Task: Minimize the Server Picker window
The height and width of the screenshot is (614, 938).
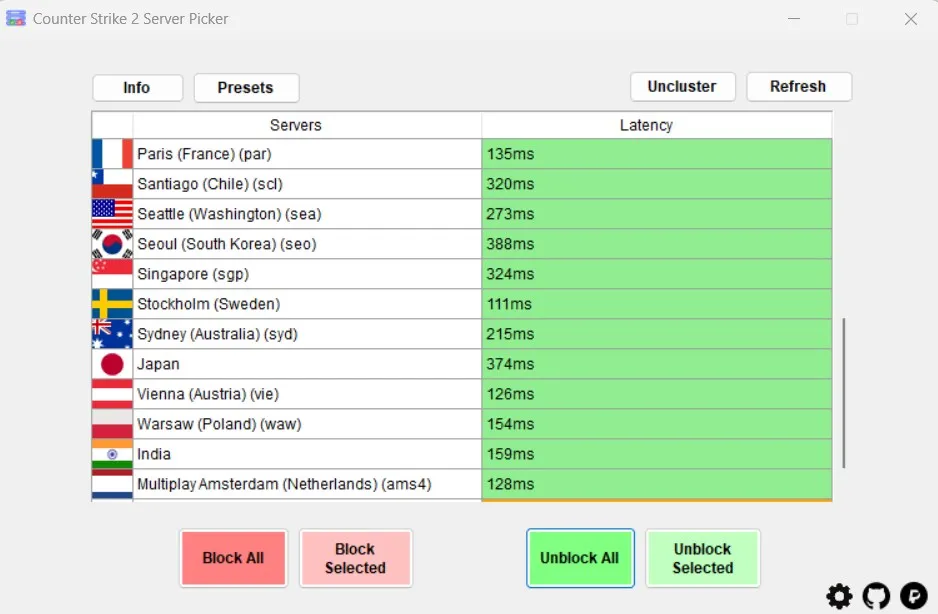Action: point(794,19)
